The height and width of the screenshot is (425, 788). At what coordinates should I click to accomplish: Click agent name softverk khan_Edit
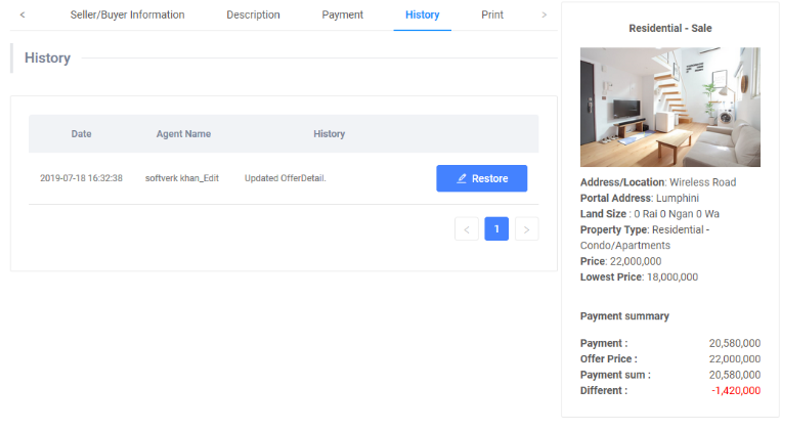coord(182,178)
